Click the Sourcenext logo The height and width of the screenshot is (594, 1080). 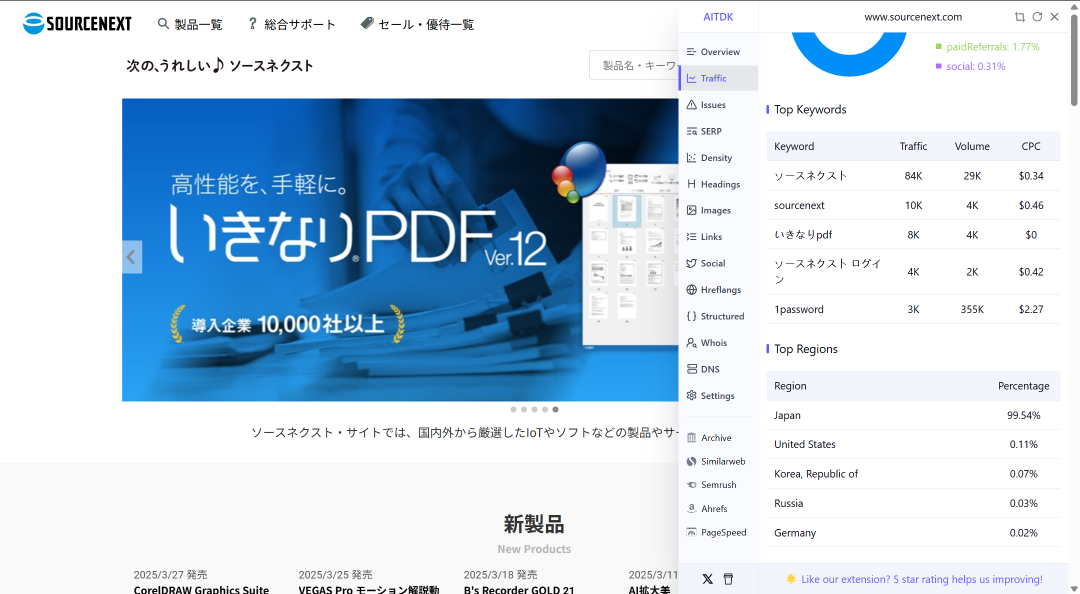77,23
